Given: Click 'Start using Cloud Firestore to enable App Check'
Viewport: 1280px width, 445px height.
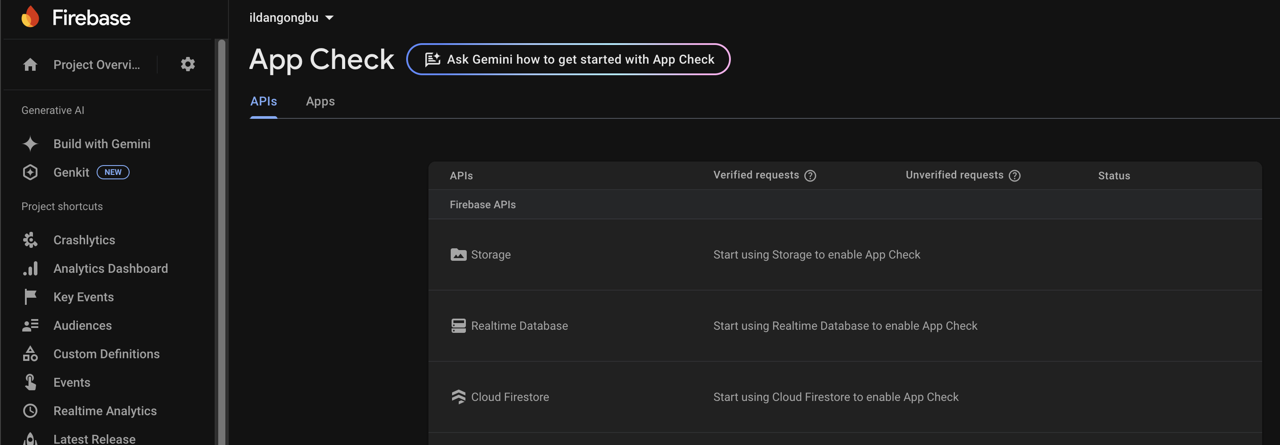Looking at the screenshot, I should 835,397.
